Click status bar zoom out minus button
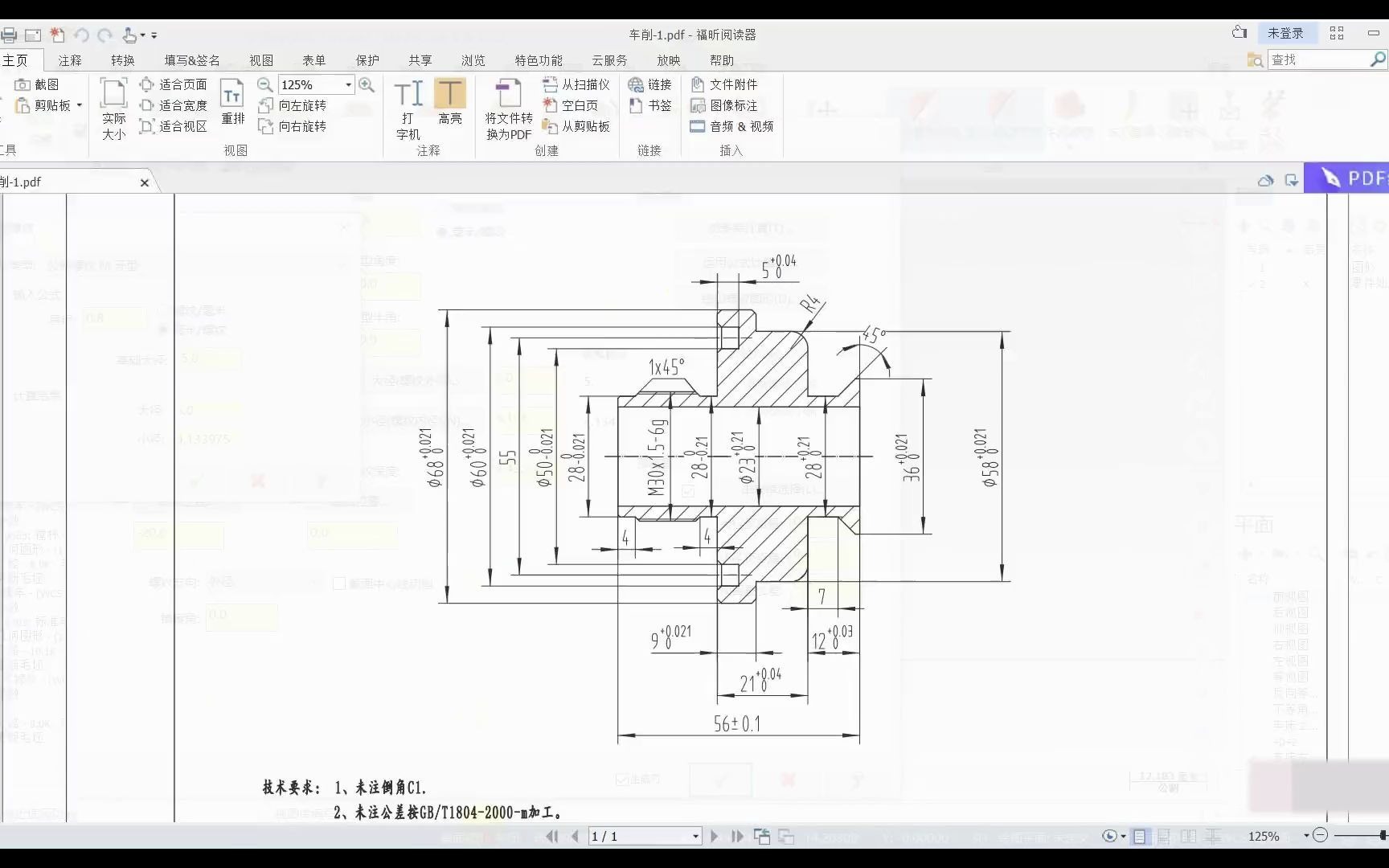Screen dimensions: 1389x868 [x=1320, y=835]
